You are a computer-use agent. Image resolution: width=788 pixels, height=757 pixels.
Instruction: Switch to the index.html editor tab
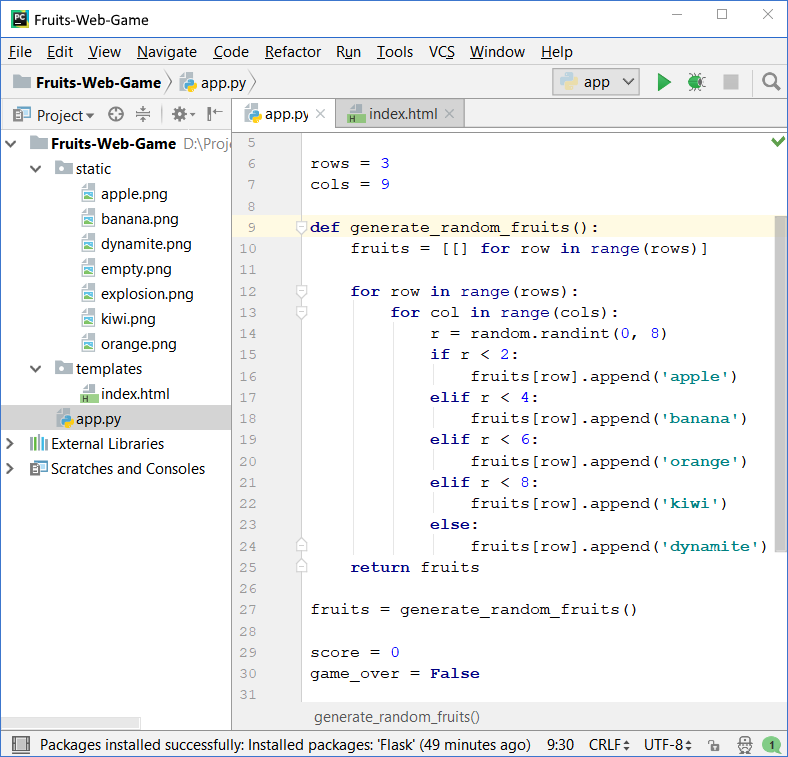coord(402,114)
